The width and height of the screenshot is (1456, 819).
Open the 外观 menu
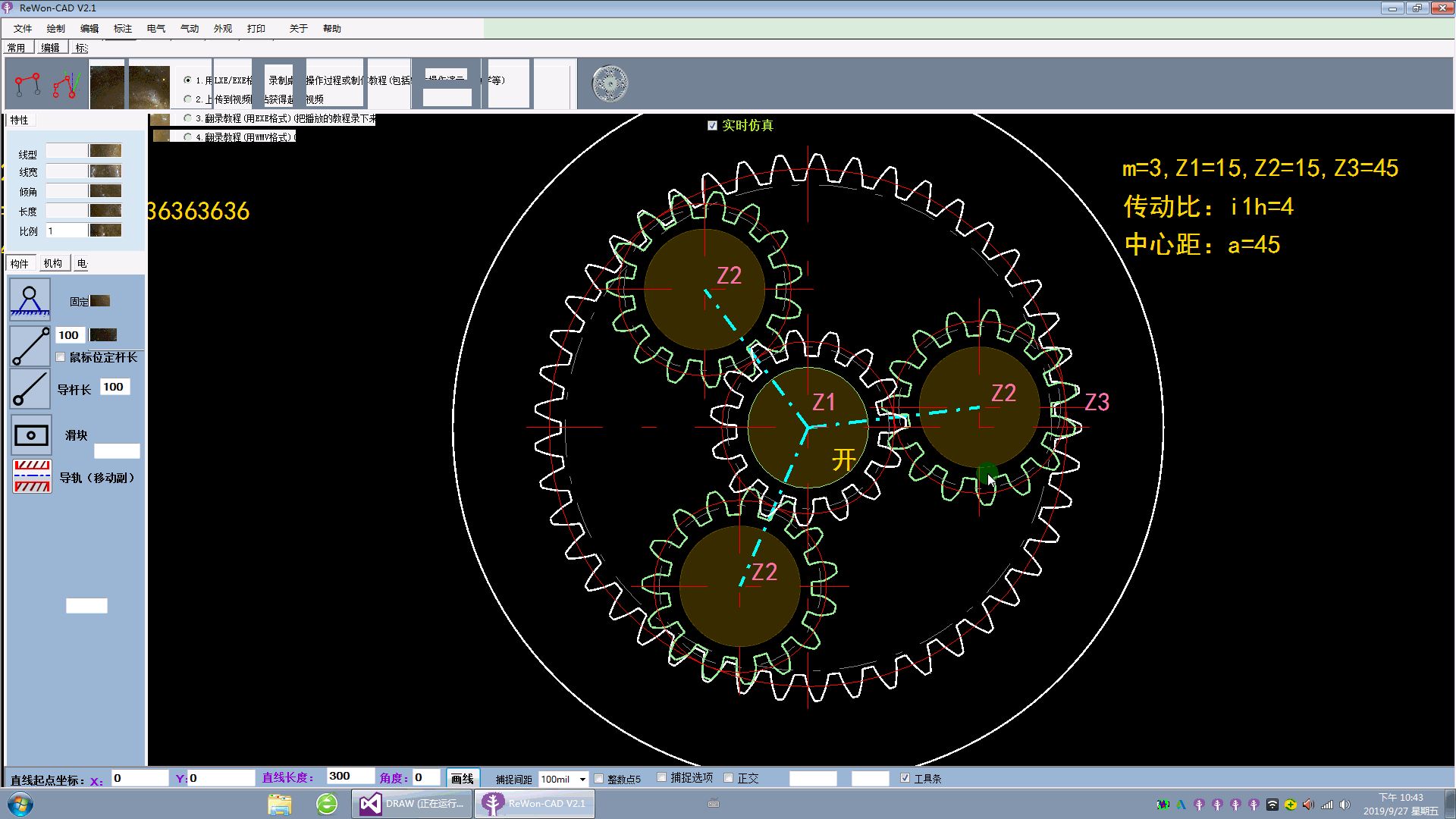point(223,29)
